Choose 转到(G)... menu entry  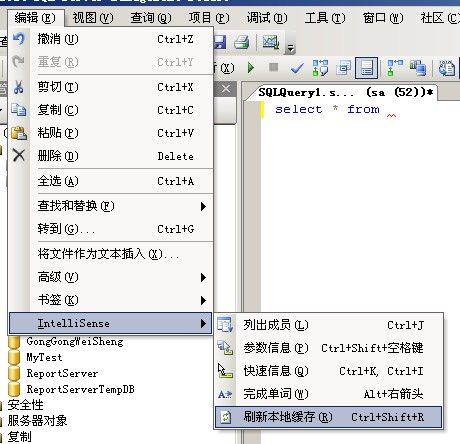pyautogui.click(x=112, y=229)
